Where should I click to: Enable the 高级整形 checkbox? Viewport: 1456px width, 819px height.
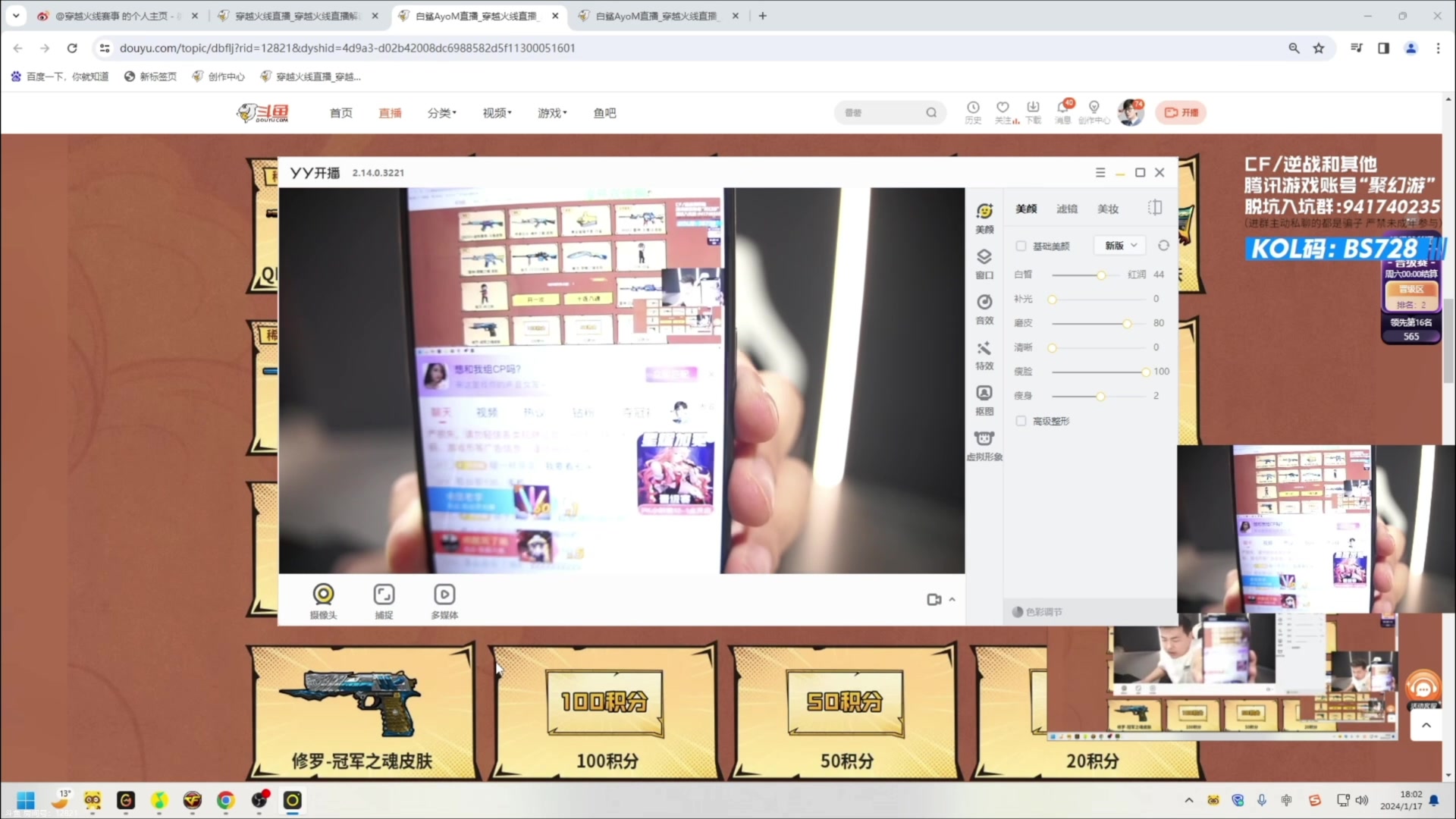click(1021, 421)
